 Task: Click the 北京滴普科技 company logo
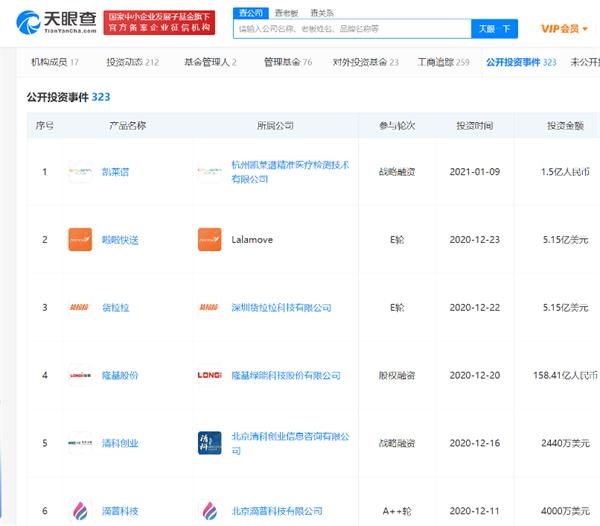point(209,511)
